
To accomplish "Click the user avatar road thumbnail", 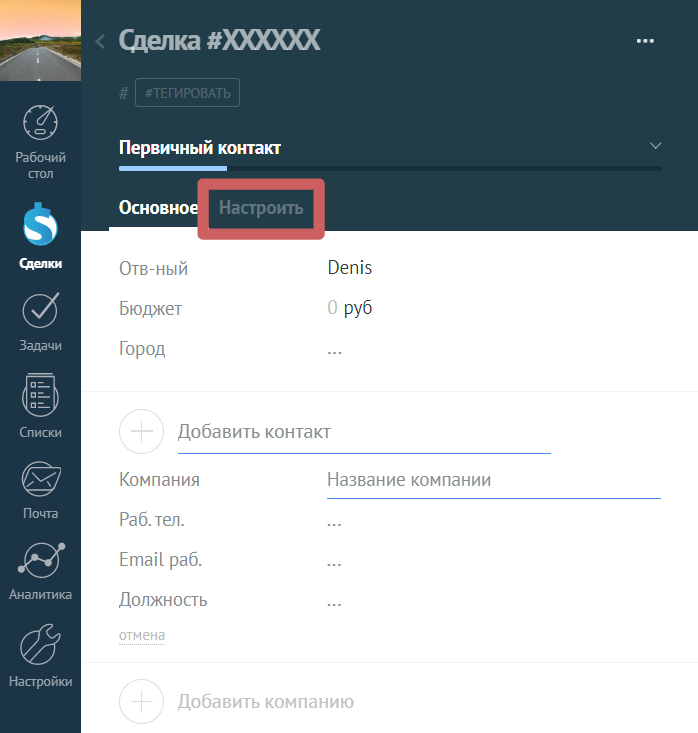I will (x=40, y=40).
